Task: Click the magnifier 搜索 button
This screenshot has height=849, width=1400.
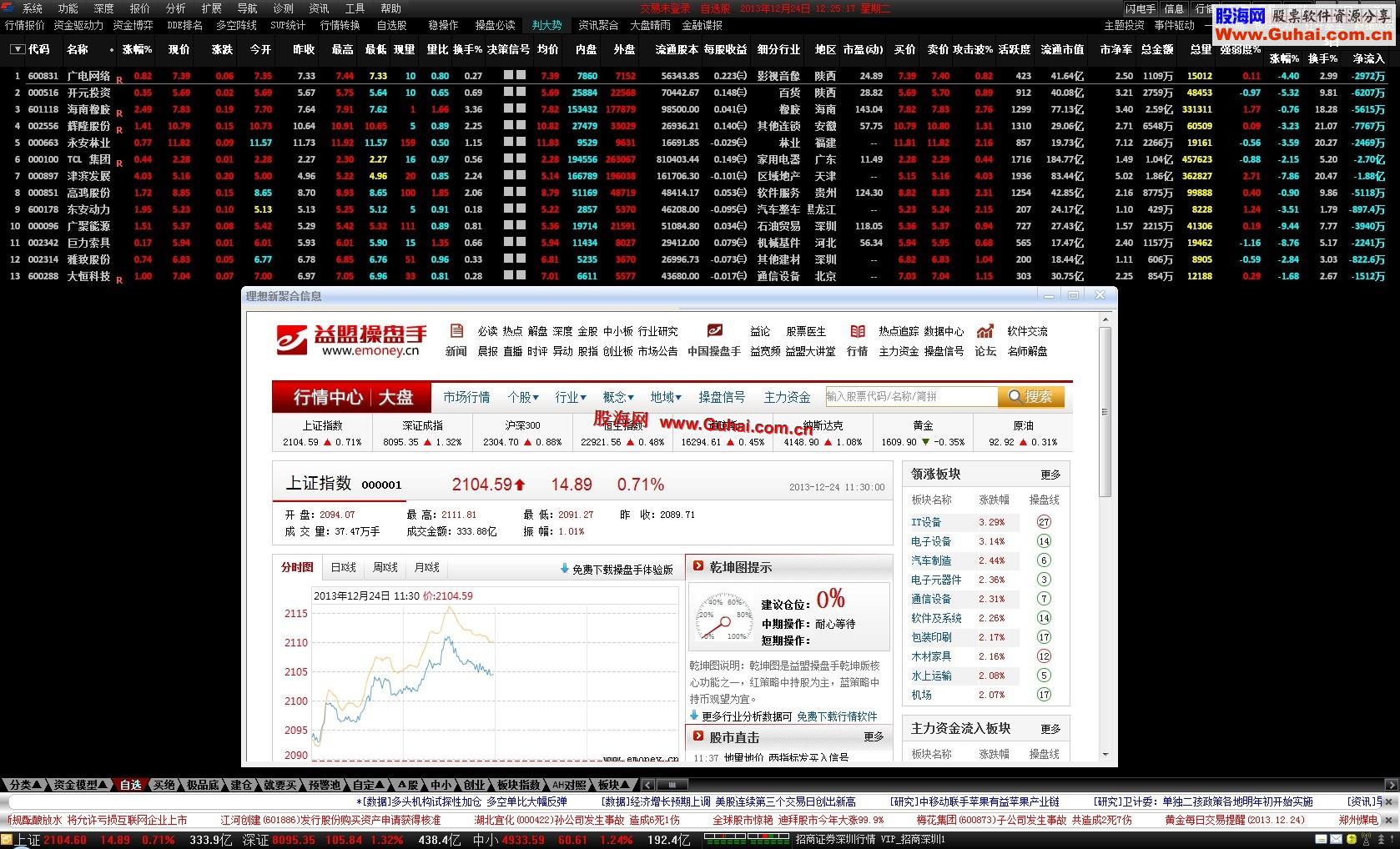Action: (1030, 396)
